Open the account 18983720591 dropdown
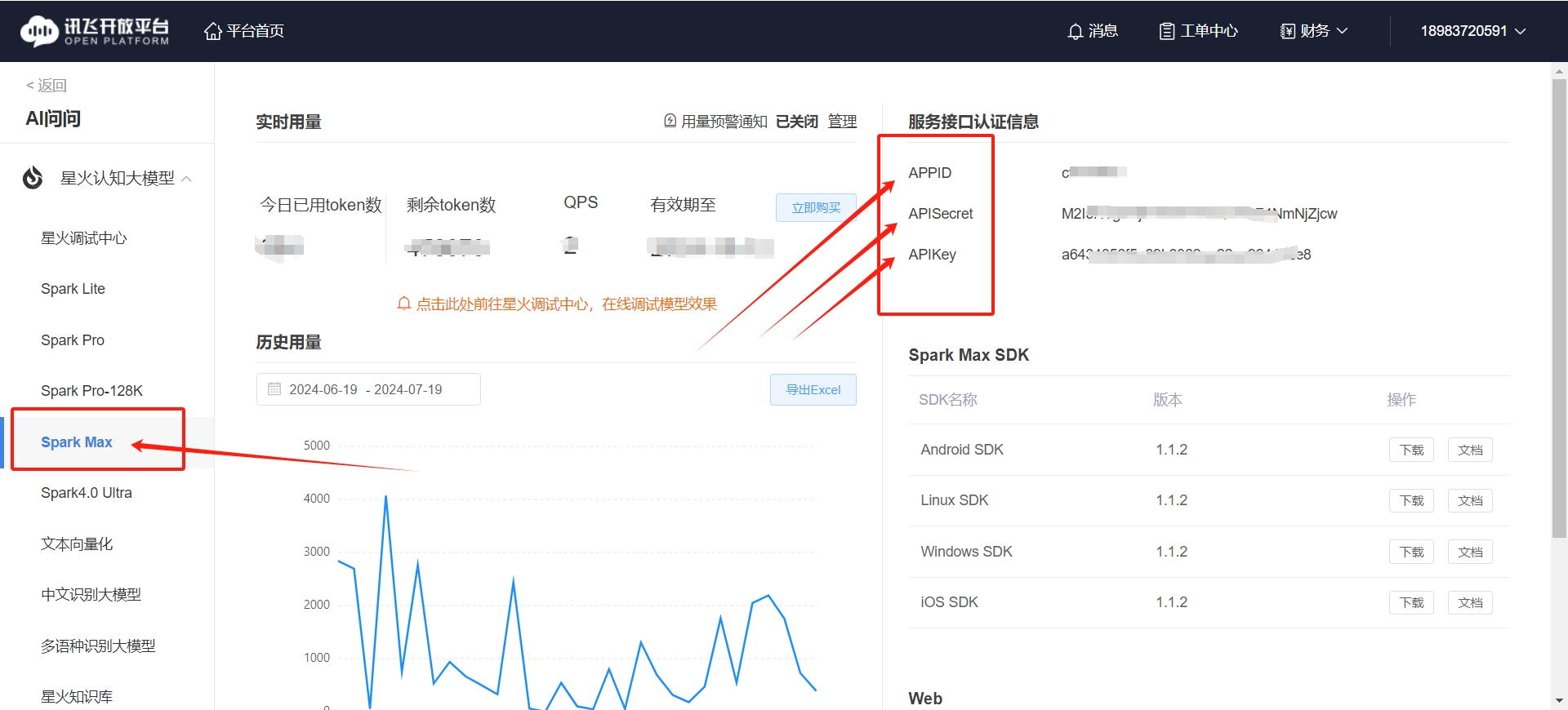Image resolution: width=1568 pixels, height=710 pixels. pyautogui.click(x=1473, y=31)
